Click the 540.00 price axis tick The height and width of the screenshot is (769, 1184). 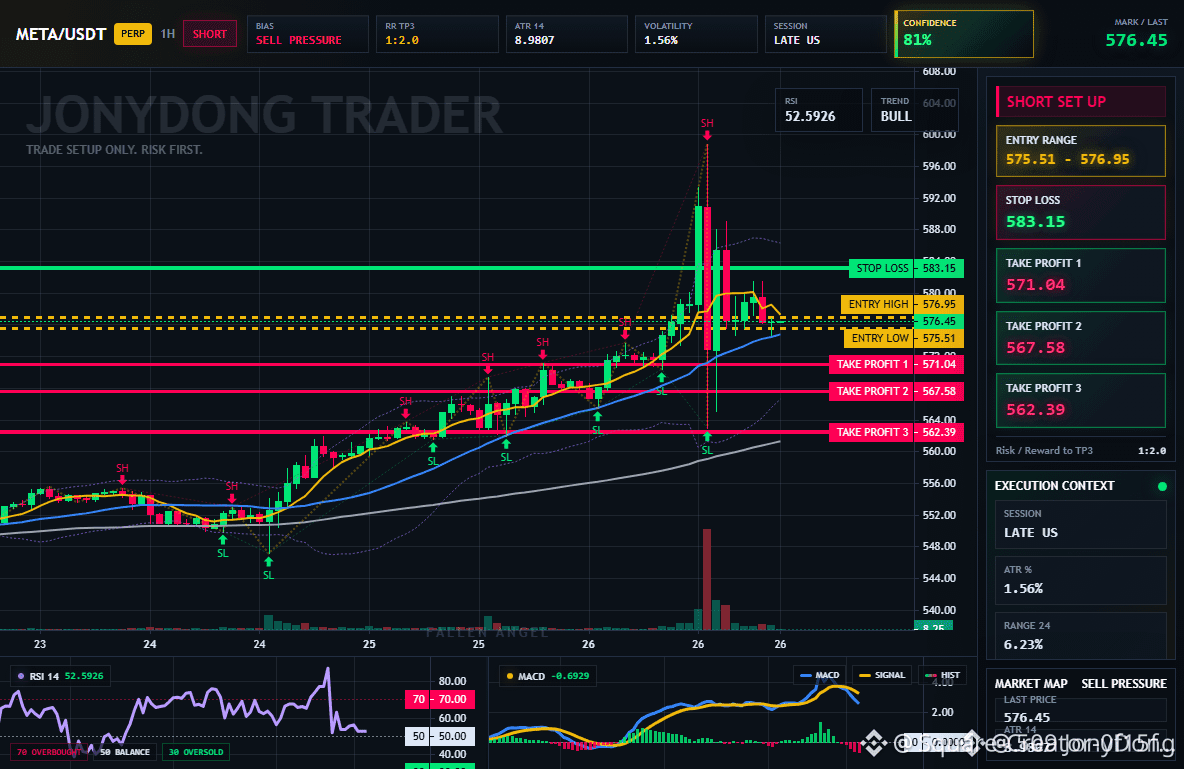(x=939, y=610)
